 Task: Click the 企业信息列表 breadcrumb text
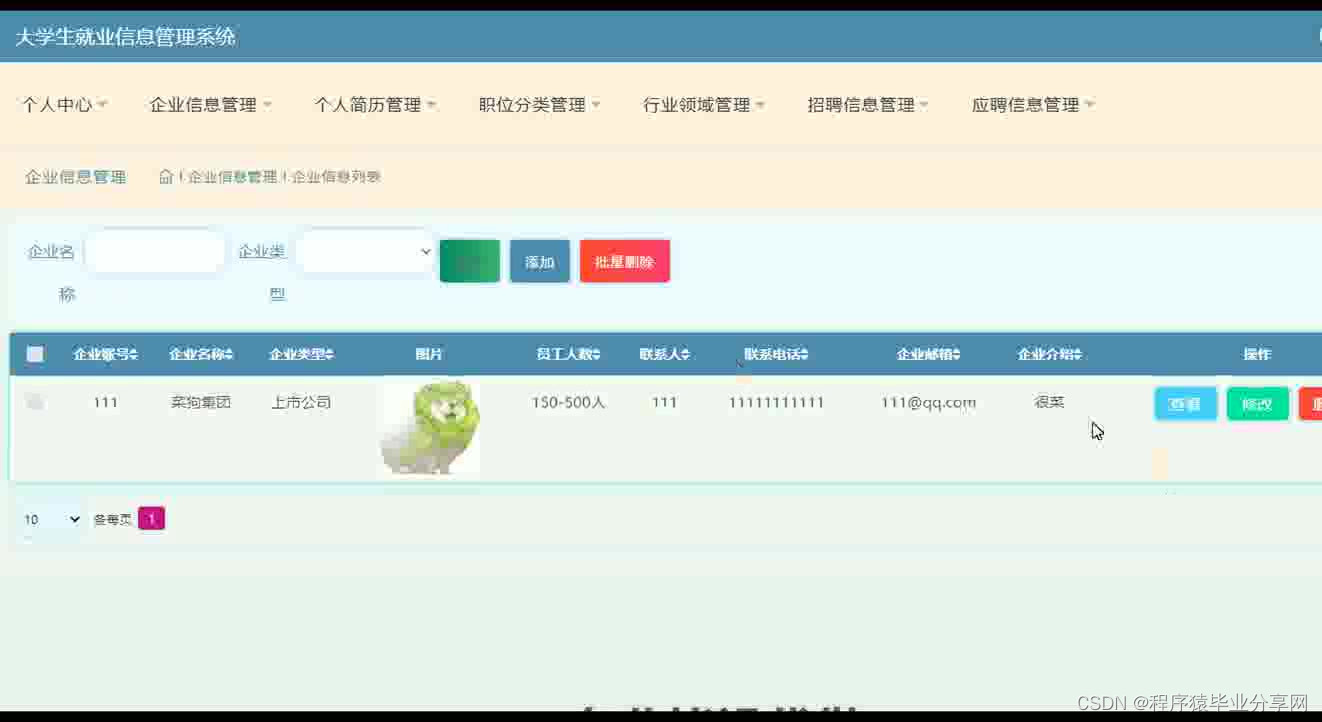[x=336, y=177]
